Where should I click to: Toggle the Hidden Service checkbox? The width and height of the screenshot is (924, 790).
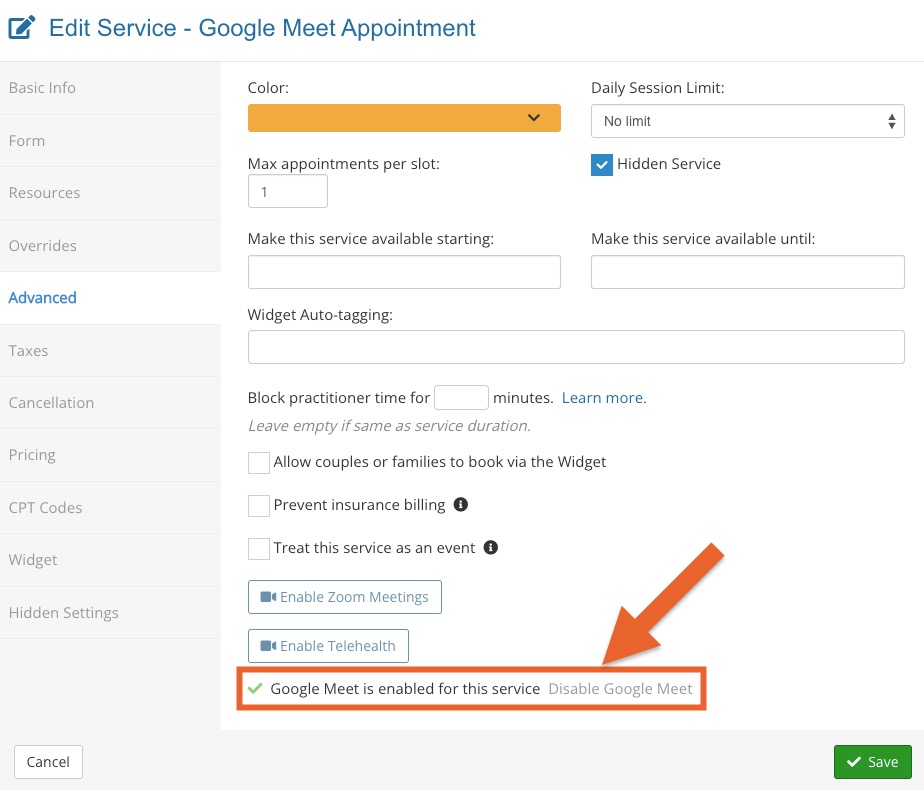click(602, 164)
